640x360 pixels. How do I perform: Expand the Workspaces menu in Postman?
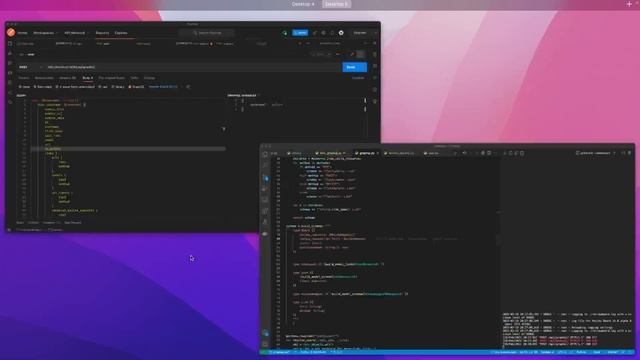(x=45, y=33)
